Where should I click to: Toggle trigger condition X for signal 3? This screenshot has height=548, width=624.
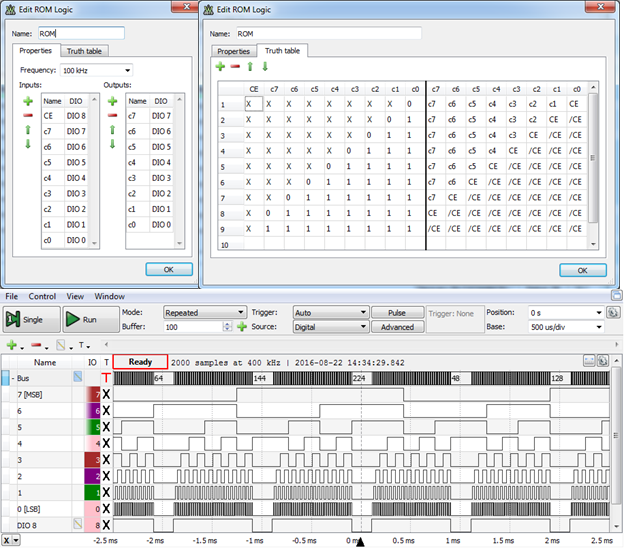point(106,460)
